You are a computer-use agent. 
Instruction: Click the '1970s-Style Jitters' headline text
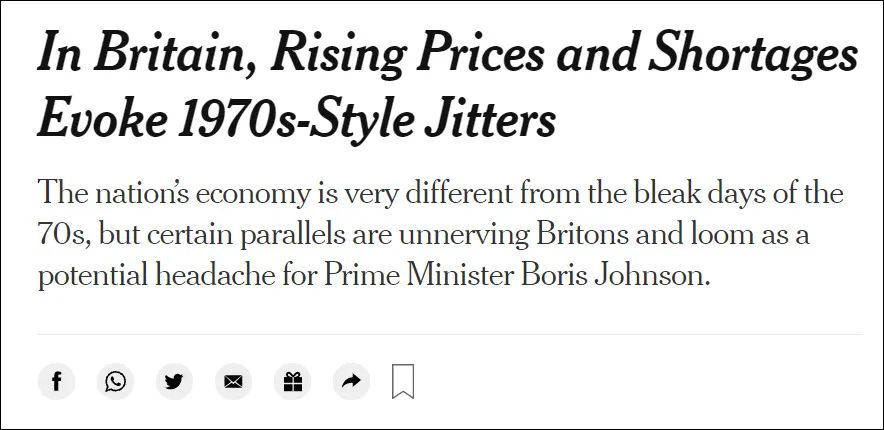click(366, 119)
